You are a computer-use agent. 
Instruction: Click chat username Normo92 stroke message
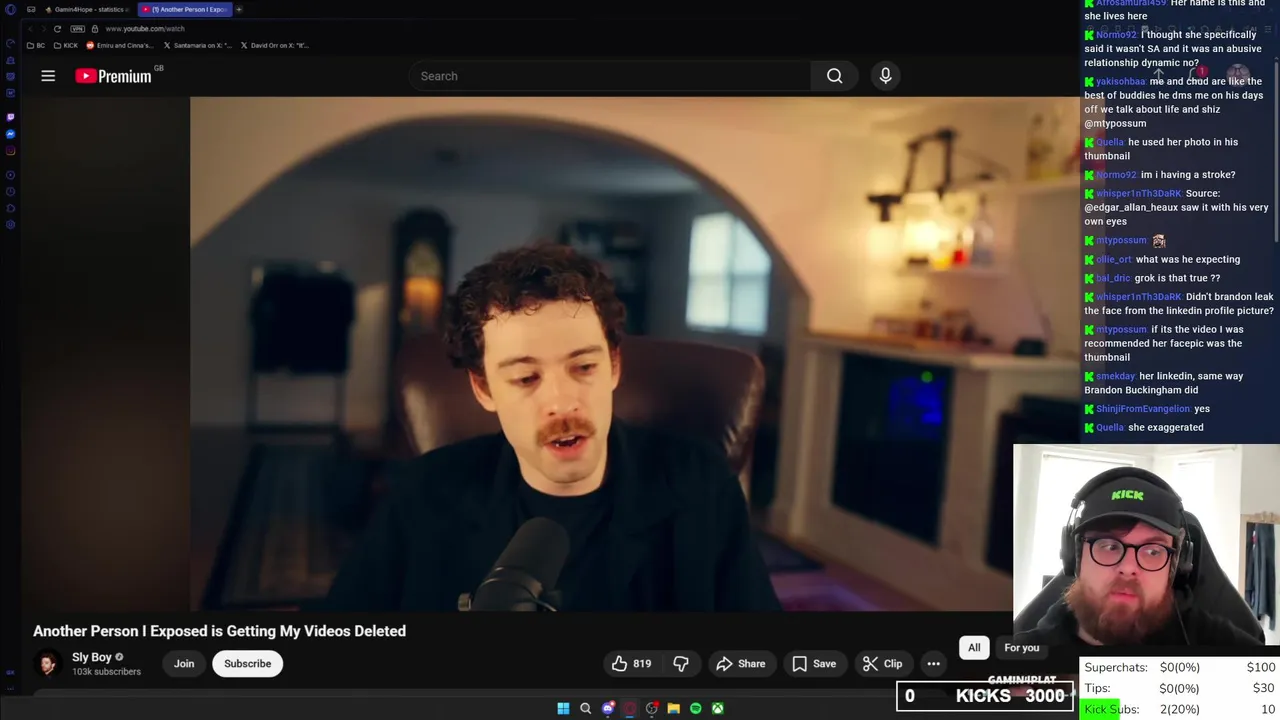[1116, 175]
